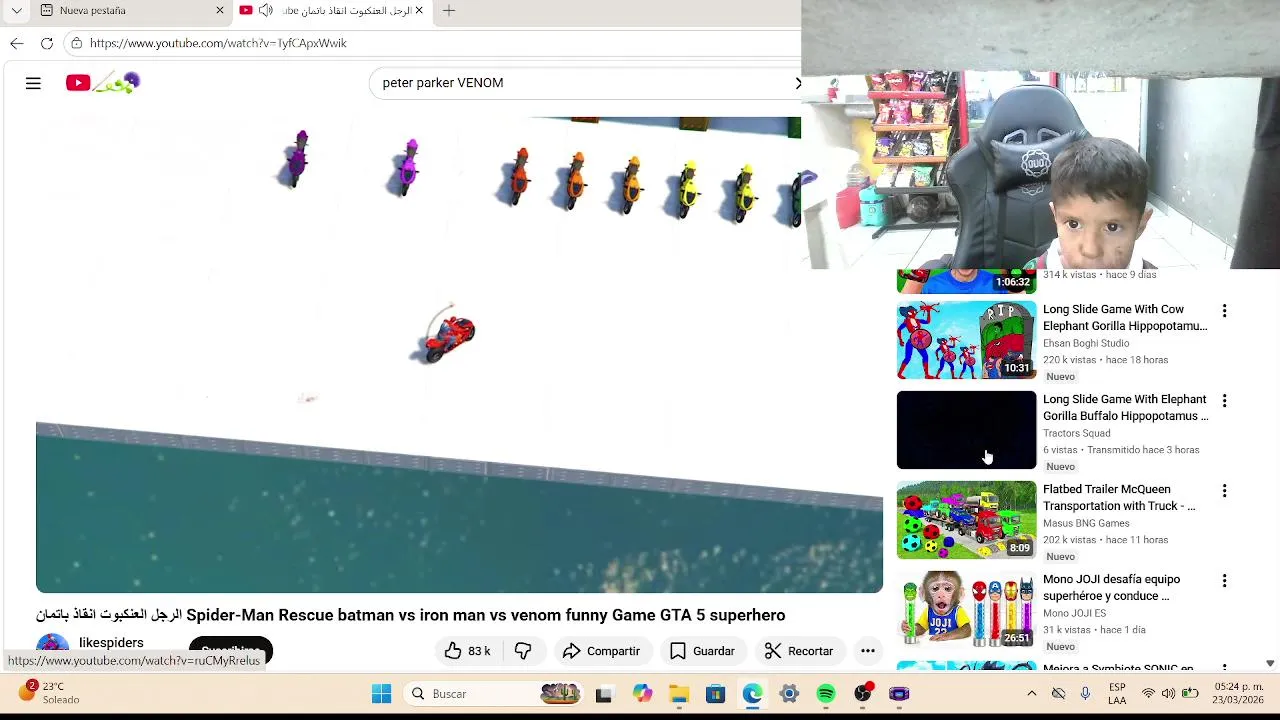
Task: Open more video actions menu
Action: coord(868,651)
